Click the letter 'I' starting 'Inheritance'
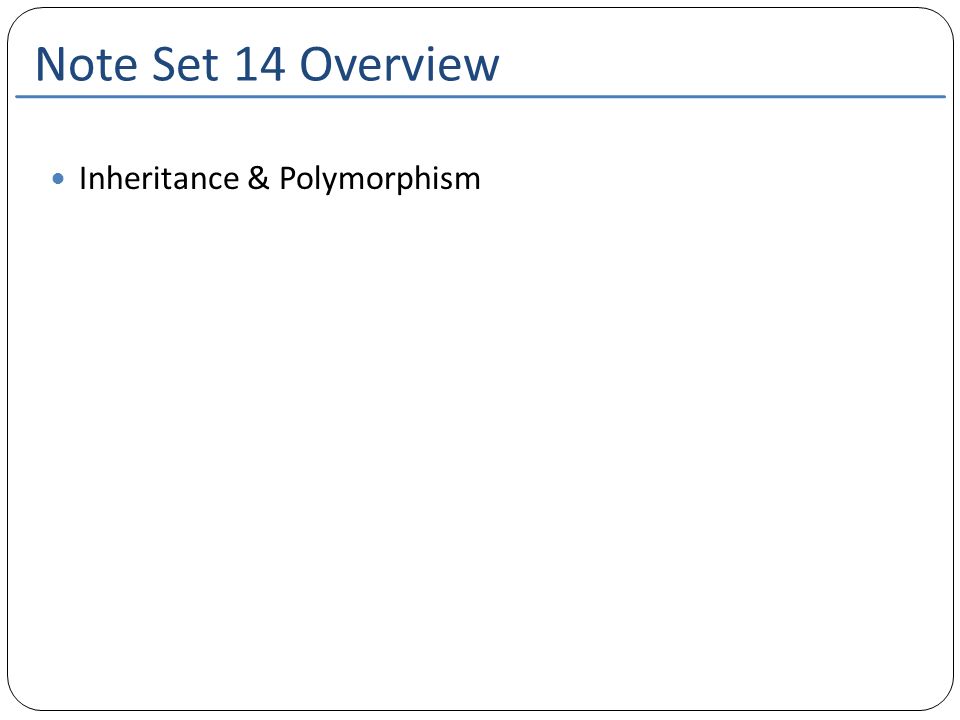The height and width of the screenshot is (720, 960). (83, 178)
